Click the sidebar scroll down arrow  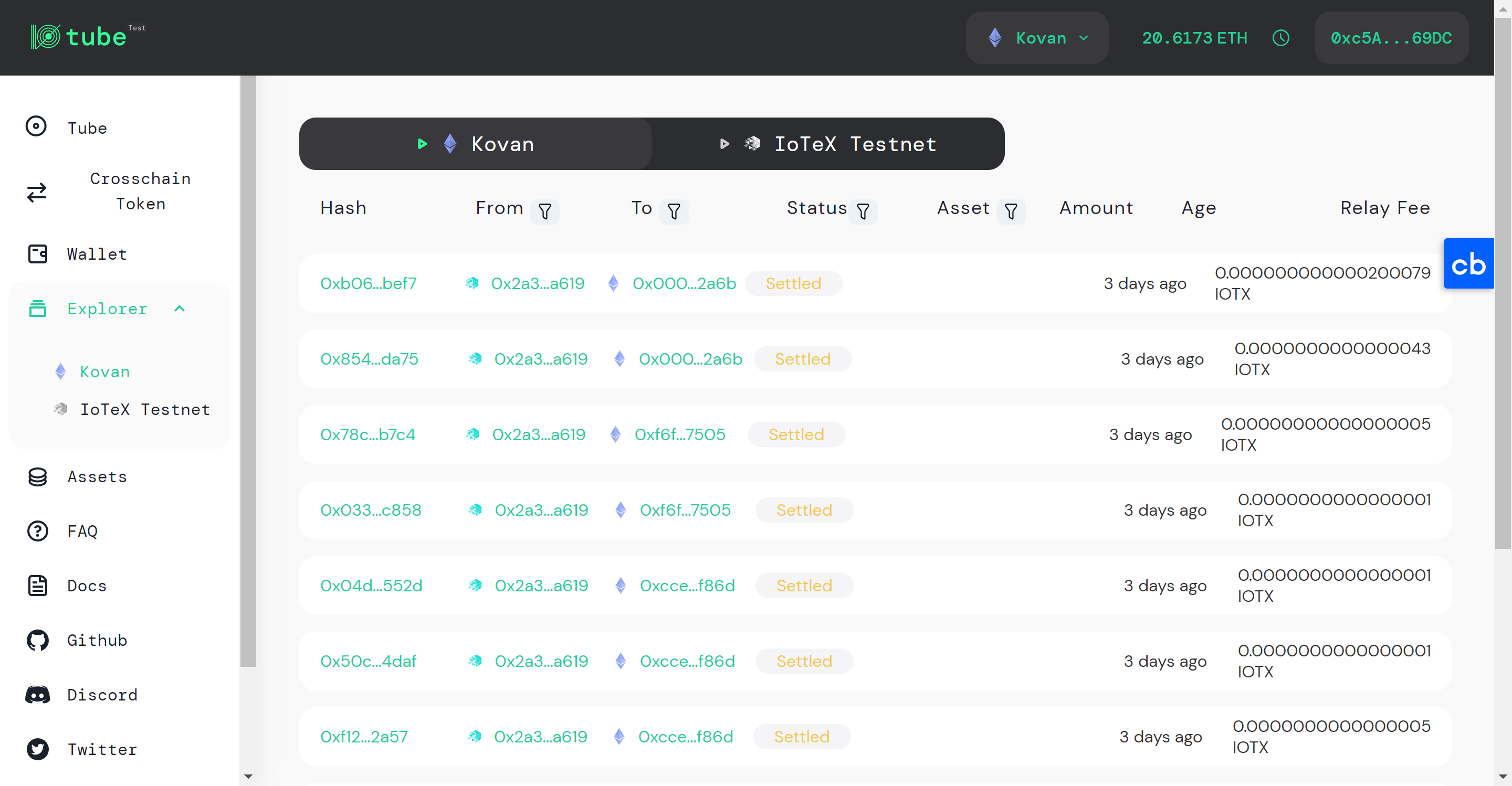click(248, 777)
